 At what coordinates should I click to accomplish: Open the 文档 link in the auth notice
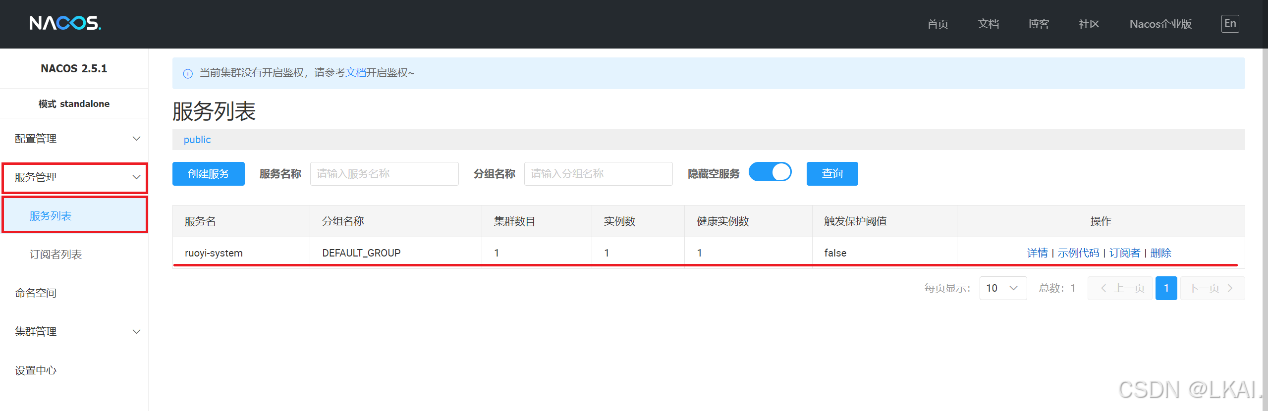click(357, 73)
